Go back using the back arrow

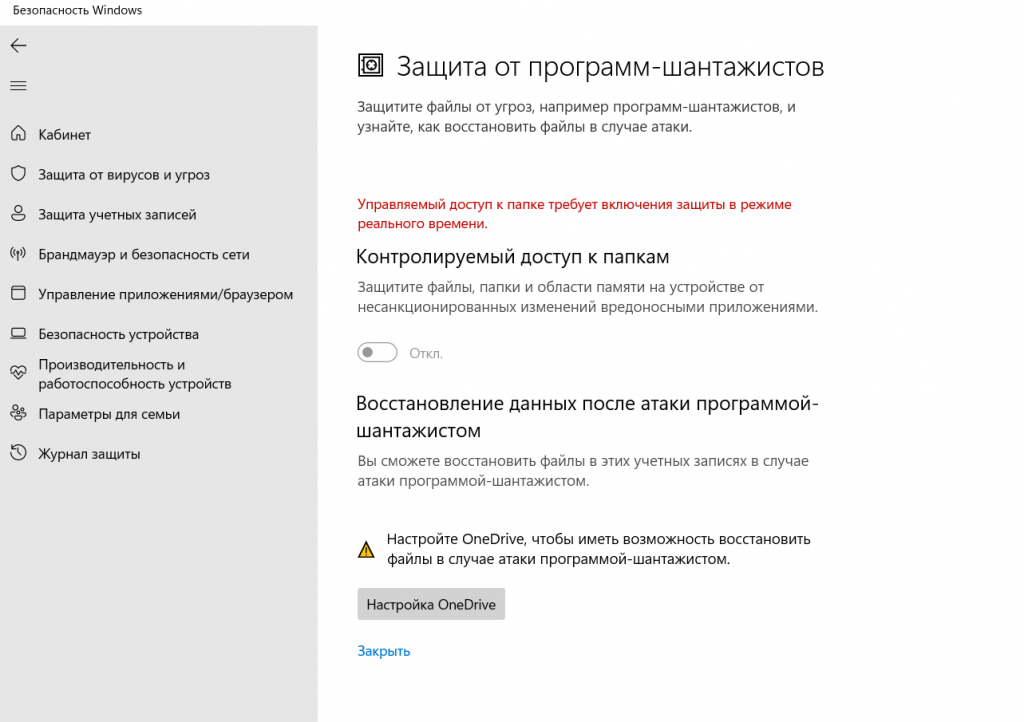pos(18,45)
